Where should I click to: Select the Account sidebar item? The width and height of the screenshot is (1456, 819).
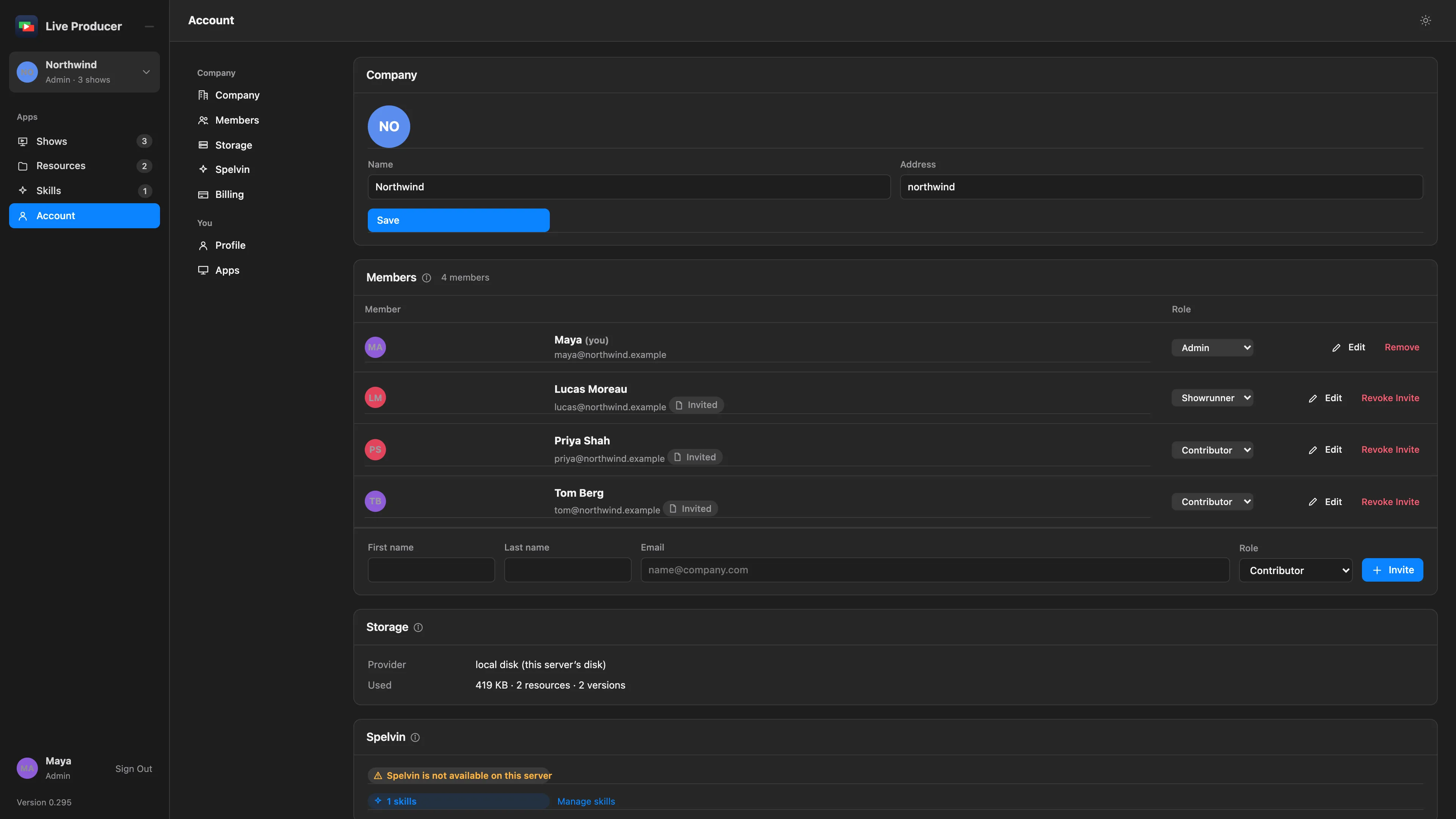tap(84, 216)
